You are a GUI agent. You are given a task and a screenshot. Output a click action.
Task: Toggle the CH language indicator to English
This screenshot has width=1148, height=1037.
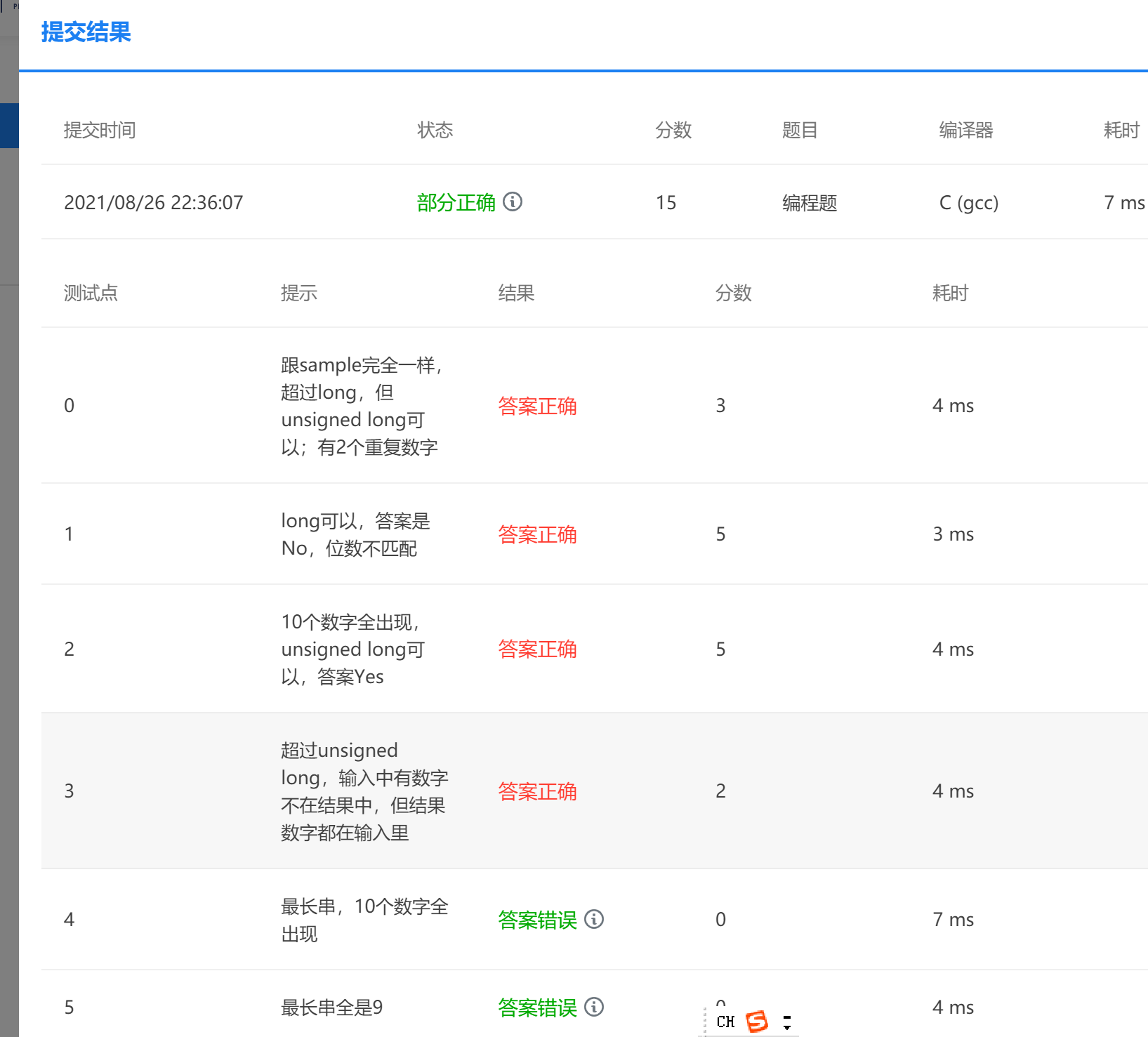coord(727,1022)
